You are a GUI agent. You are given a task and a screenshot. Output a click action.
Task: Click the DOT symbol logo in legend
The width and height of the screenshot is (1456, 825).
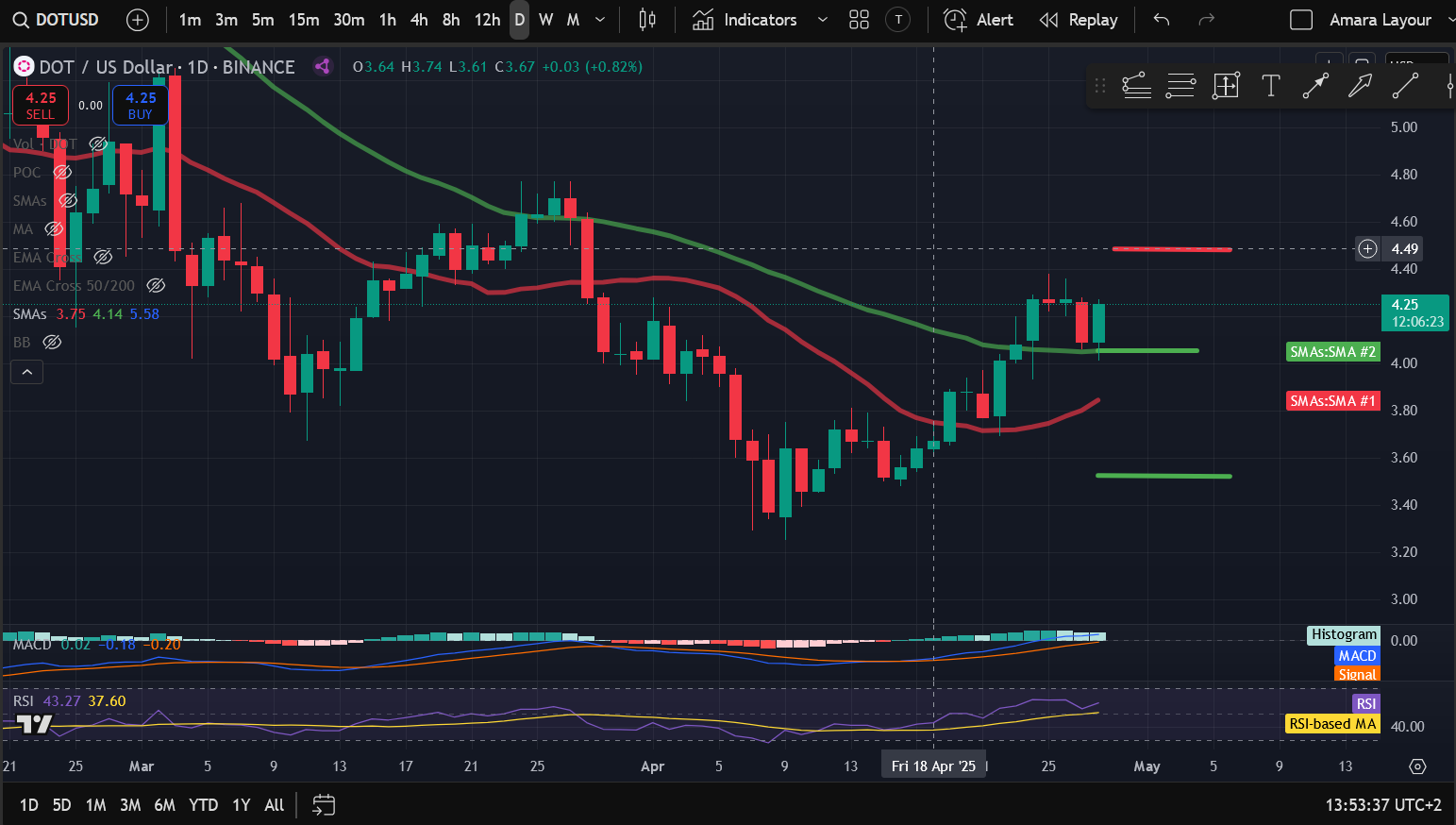[x=24, y=67]
